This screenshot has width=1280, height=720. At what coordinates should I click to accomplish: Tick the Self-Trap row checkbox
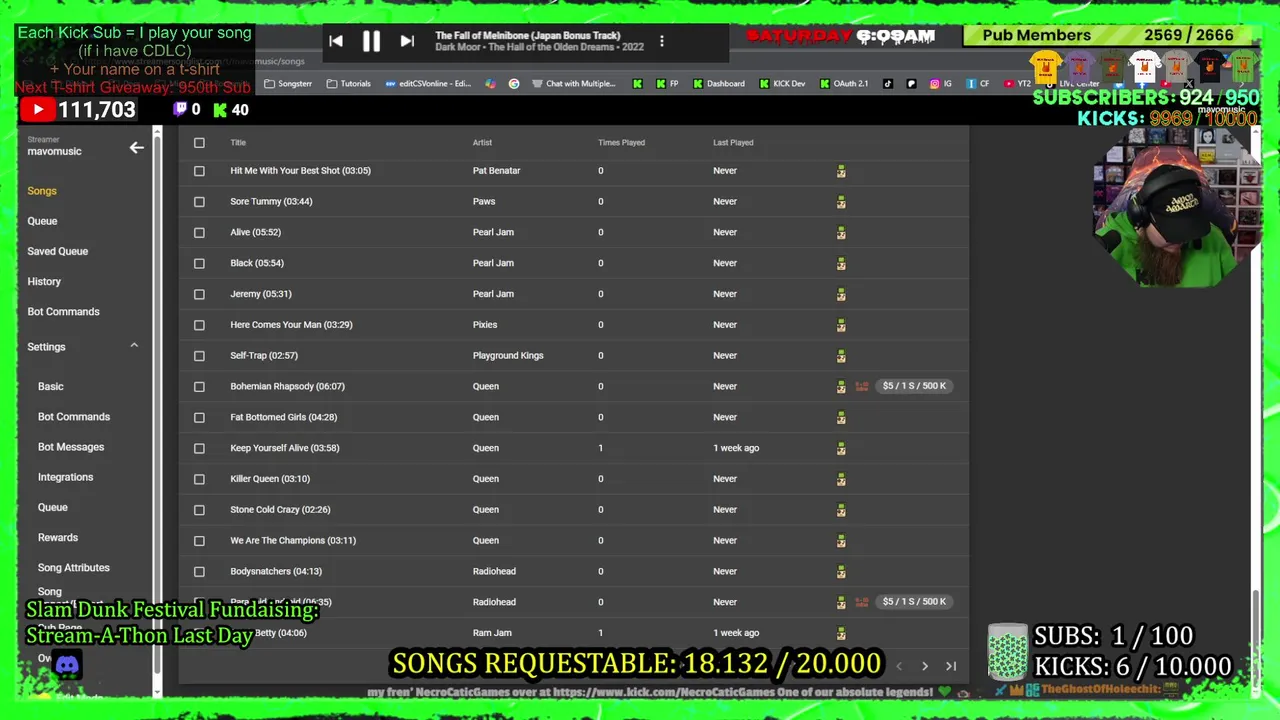pyautogui.click(x=199, y=356)
